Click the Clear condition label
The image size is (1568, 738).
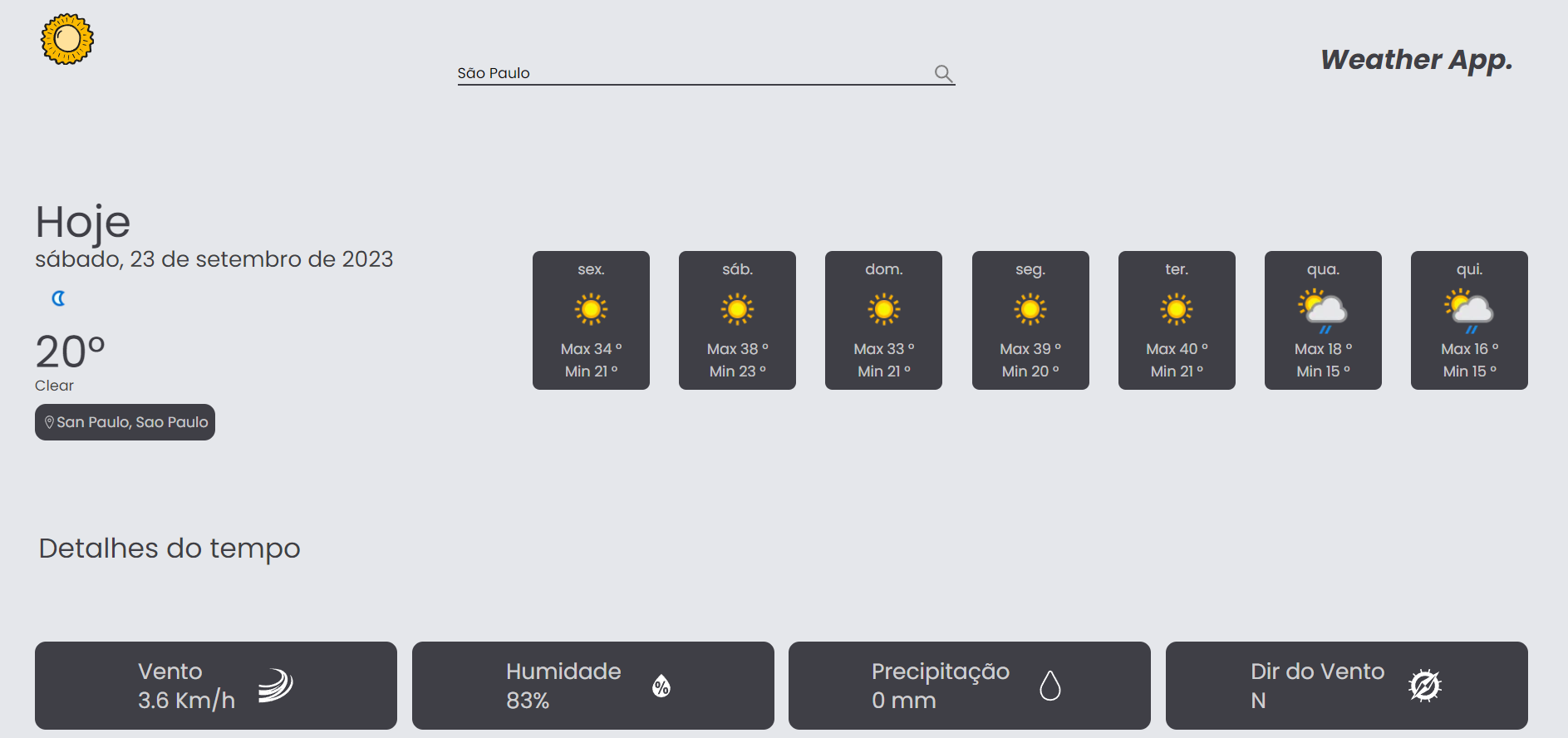coord(54,386)
